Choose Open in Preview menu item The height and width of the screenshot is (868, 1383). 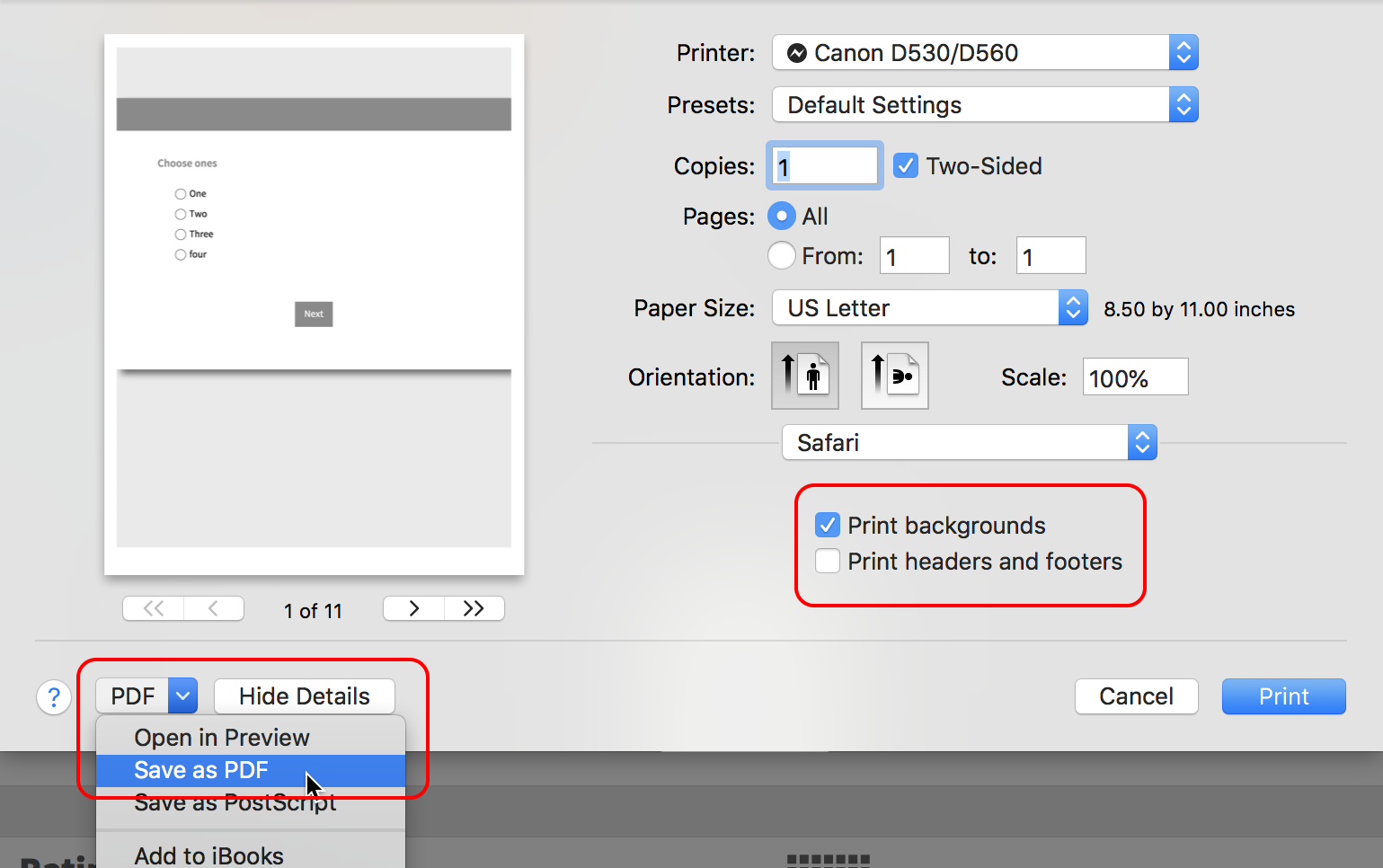click(251, 738)
